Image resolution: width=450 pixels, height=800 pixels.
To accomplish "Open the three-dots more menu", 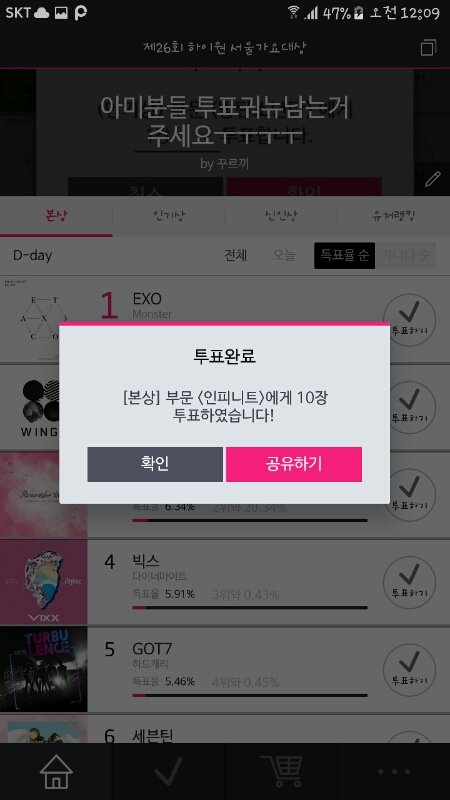I will pyautogui.click(x=394, y=771).
